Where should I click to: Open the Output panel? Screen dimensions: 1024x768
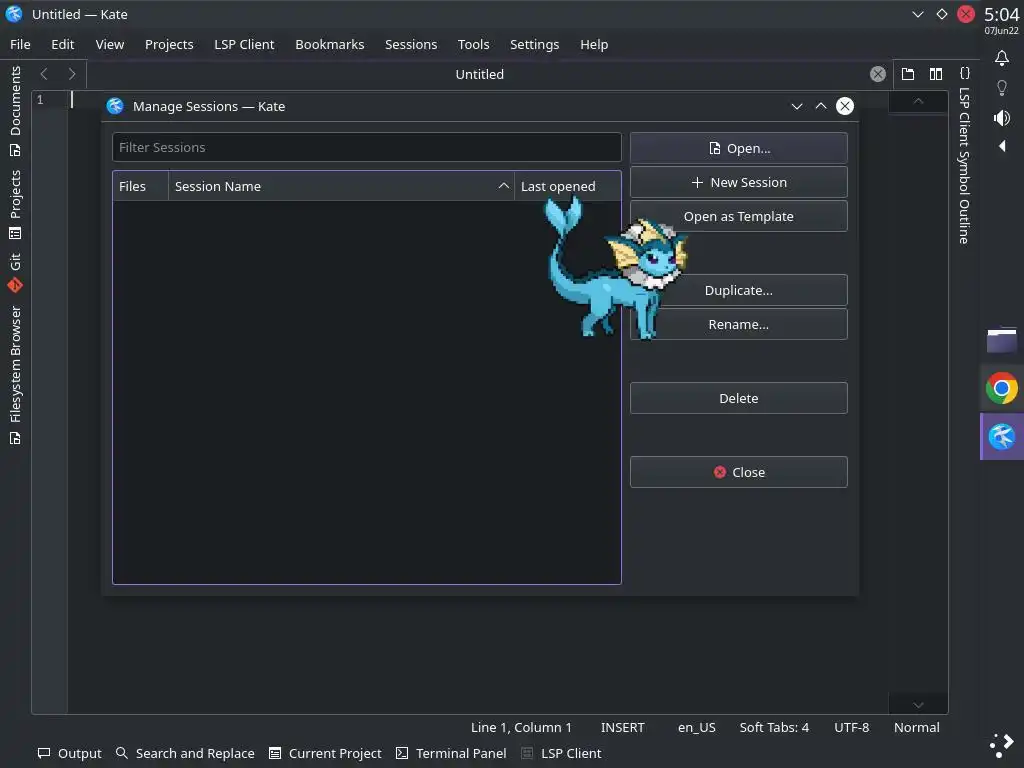point(70,753)
